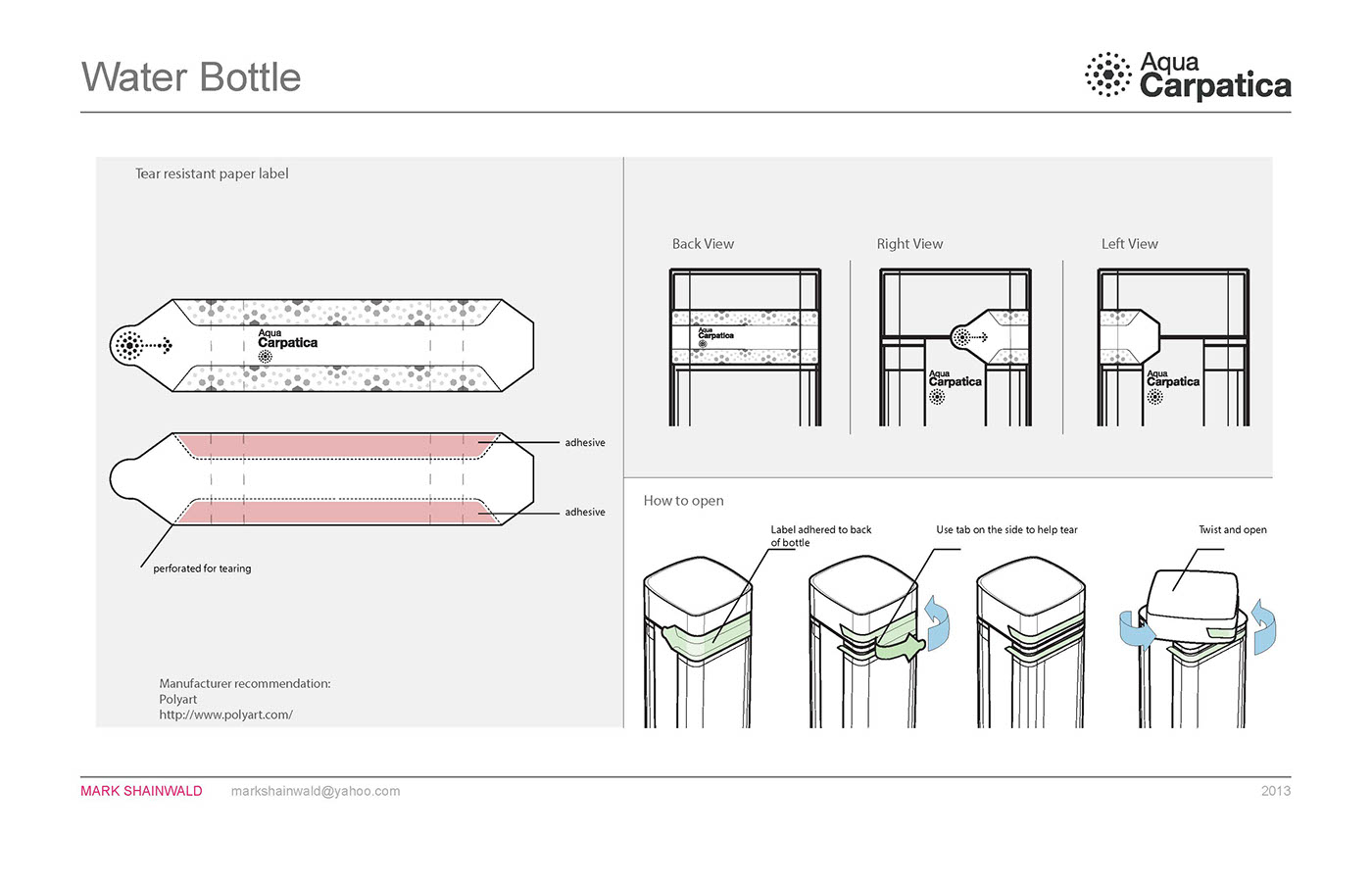Click the "Back View" caption
The height and width of the screenshot is (888, 1372).
click(x=703, y=244)
